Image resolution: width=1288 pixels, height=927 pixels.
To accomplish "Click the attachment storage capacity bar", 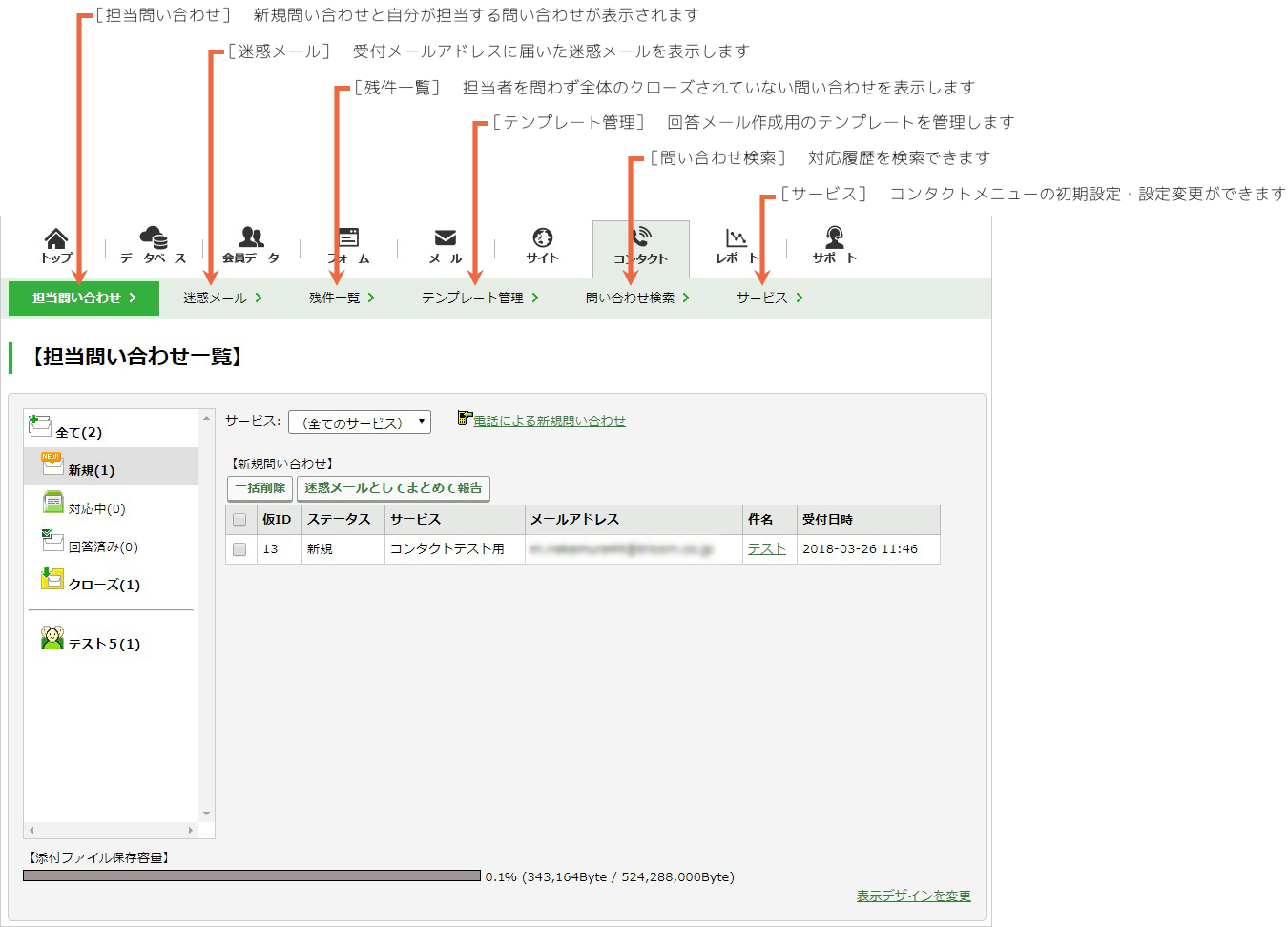I will point(252,875).
